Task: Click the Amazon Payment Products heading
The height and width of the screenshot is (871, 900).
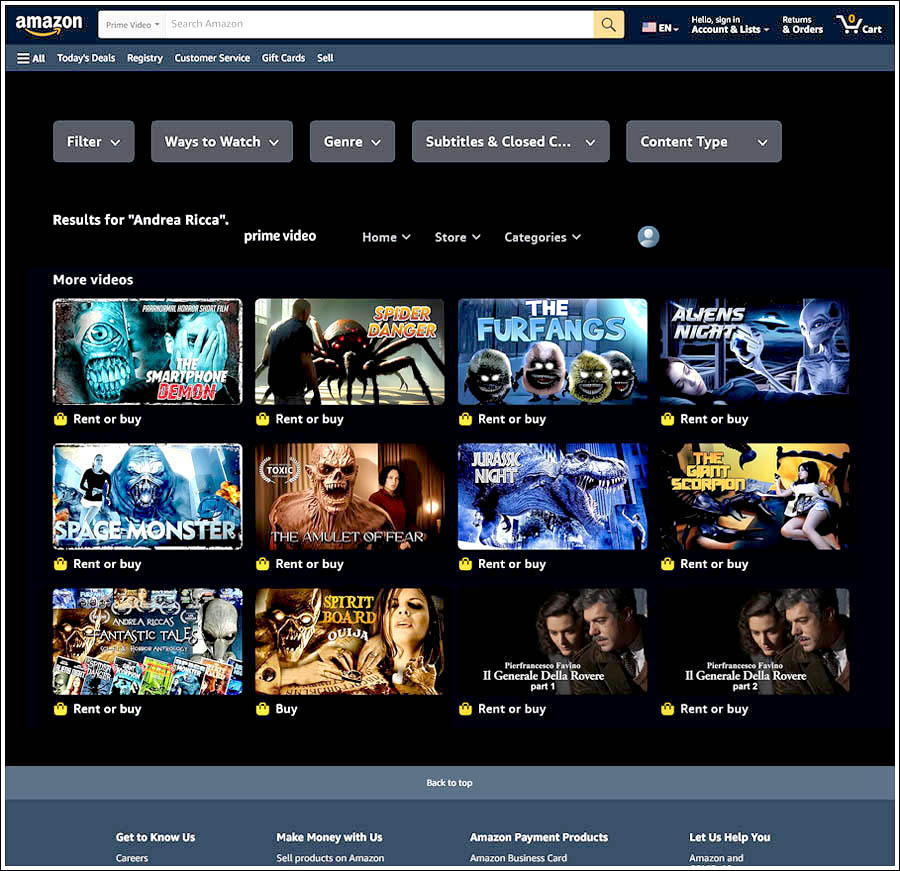Action: (539, 837)
